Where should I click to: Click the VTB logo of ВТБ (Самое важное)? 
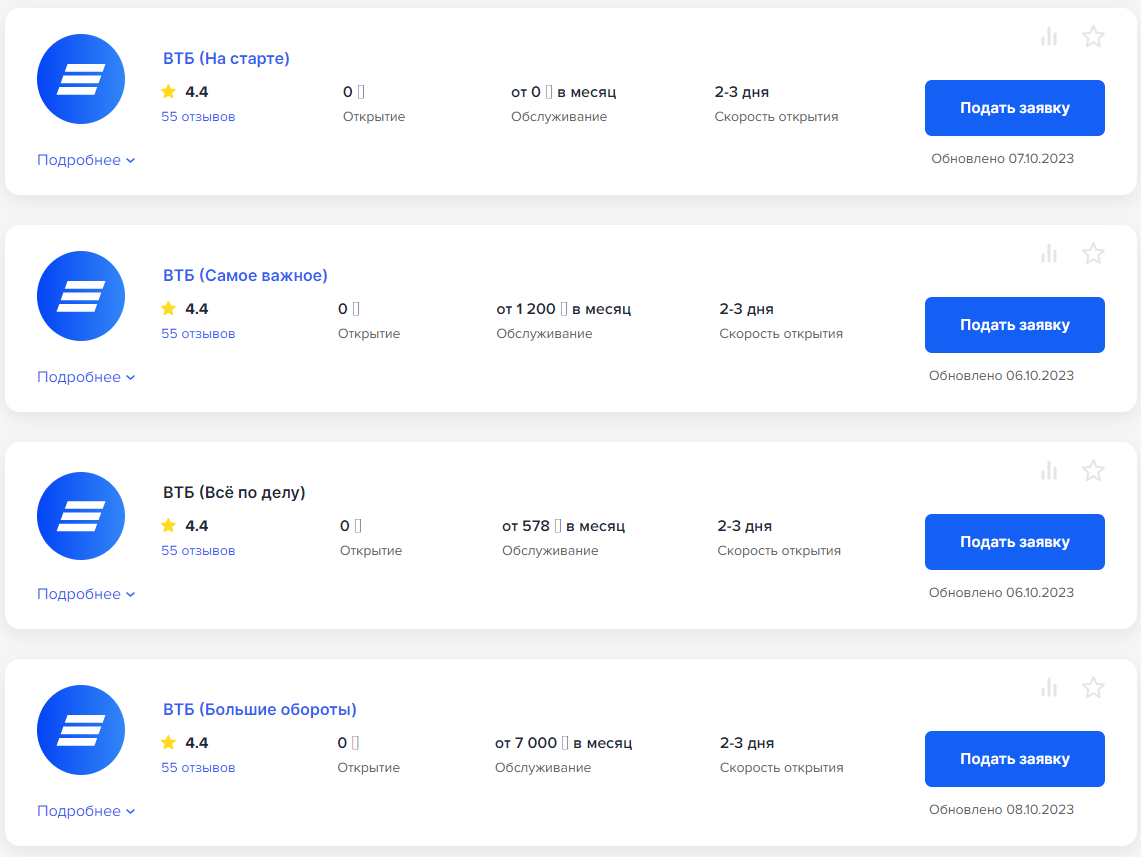point(81,296)
